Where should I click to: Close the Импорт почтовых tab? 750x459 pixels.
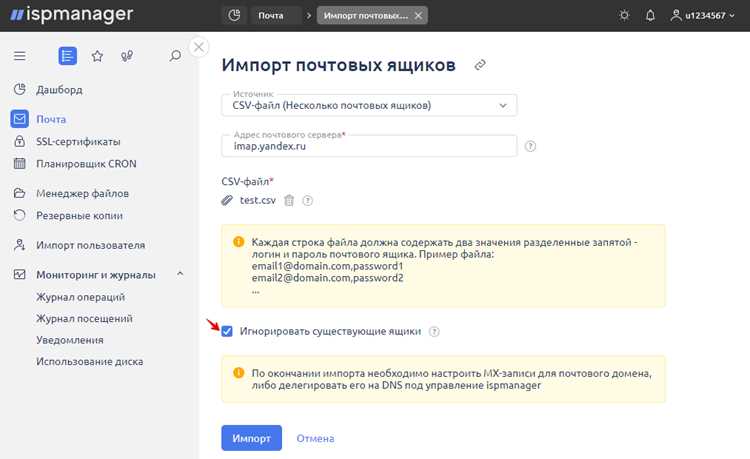418,15
